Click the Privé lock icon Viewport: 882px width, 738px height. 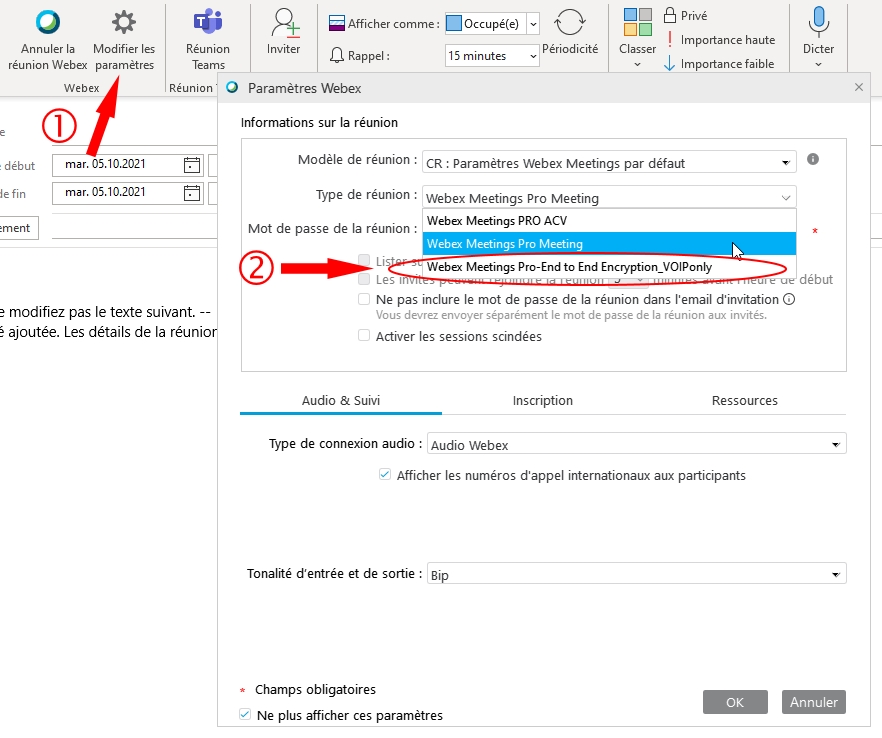[669, 15]
